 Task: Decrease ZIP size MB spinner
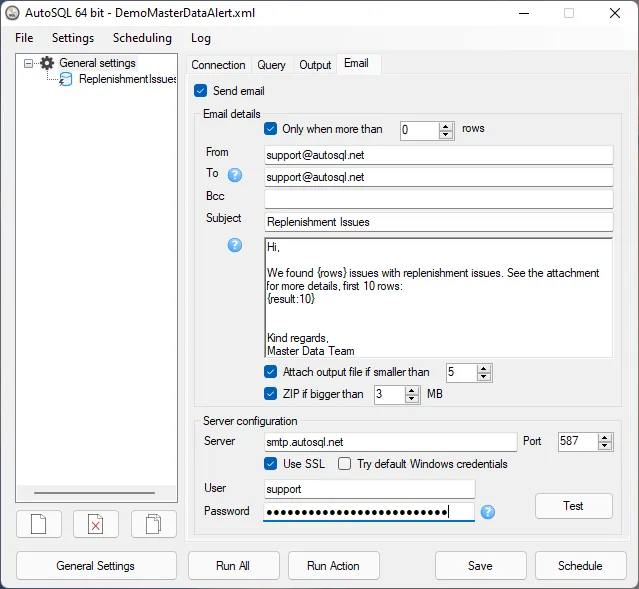coord(412,399)
